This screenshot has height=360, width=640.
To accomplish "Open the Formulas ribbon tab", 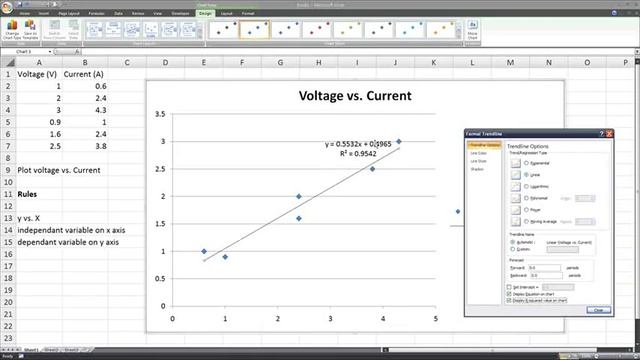I will point(97,13).
